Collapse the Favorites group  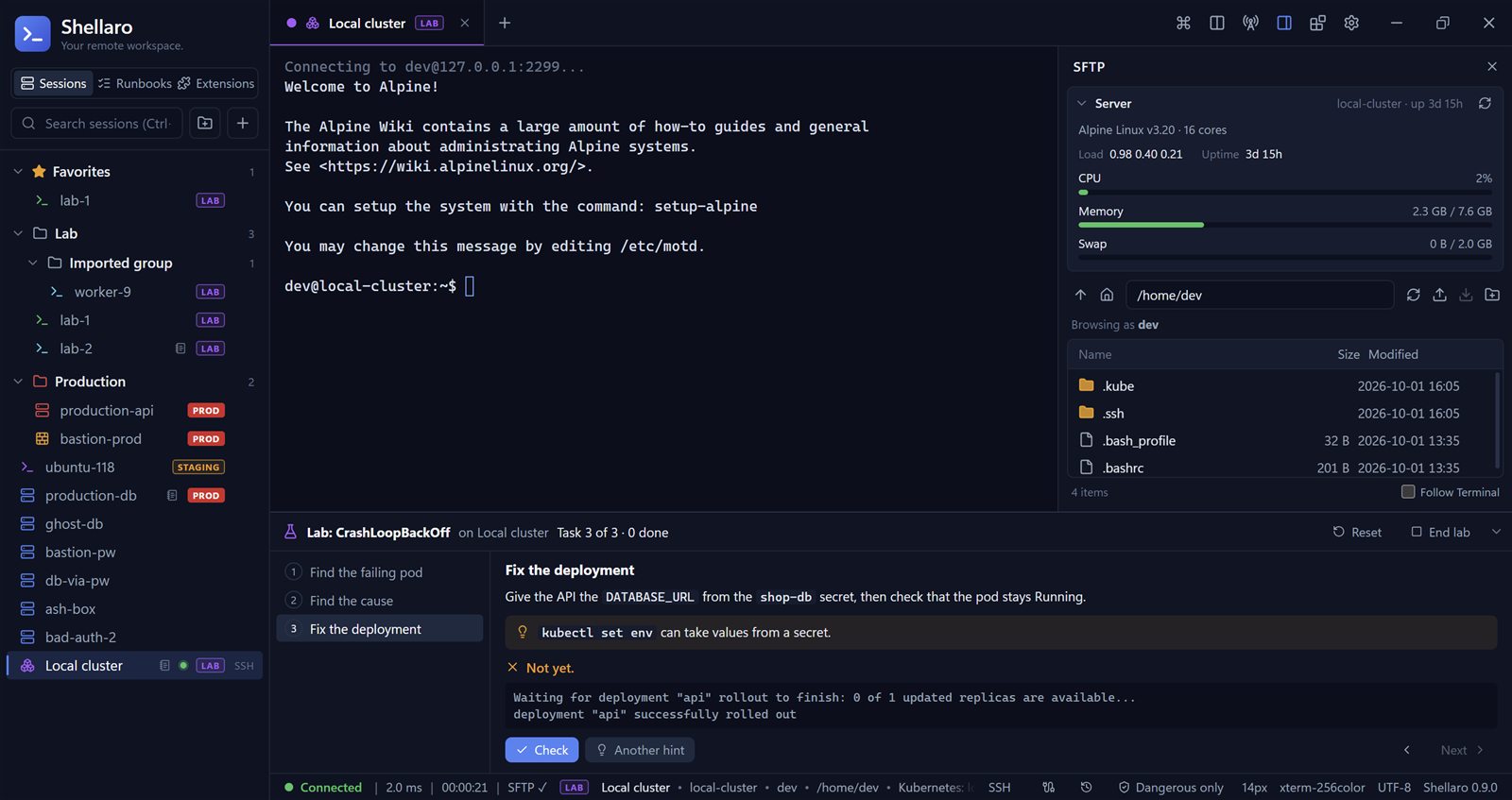(18, 171)
